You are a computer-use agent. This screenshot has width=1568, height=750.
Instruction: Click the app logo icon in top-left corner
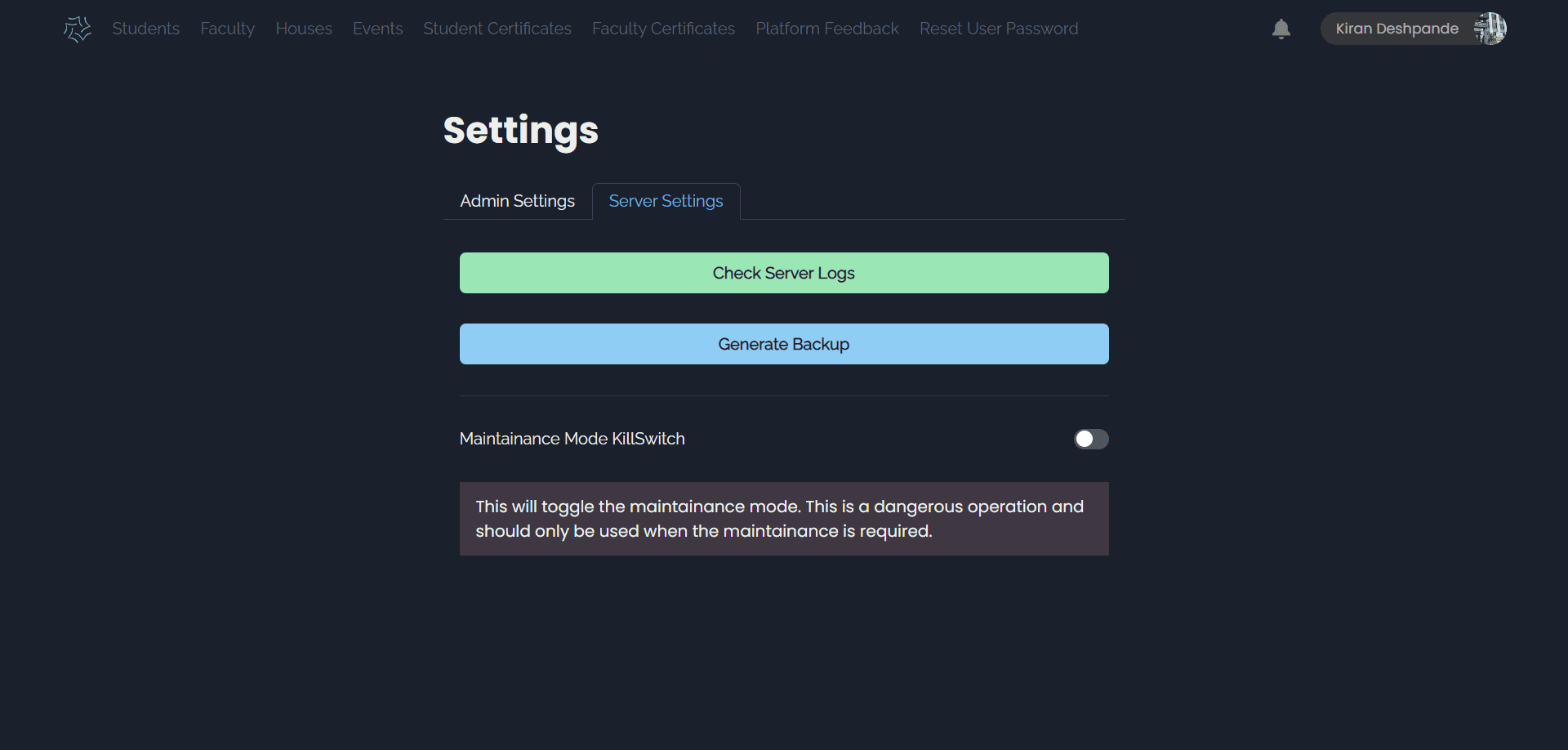(78, 29)
